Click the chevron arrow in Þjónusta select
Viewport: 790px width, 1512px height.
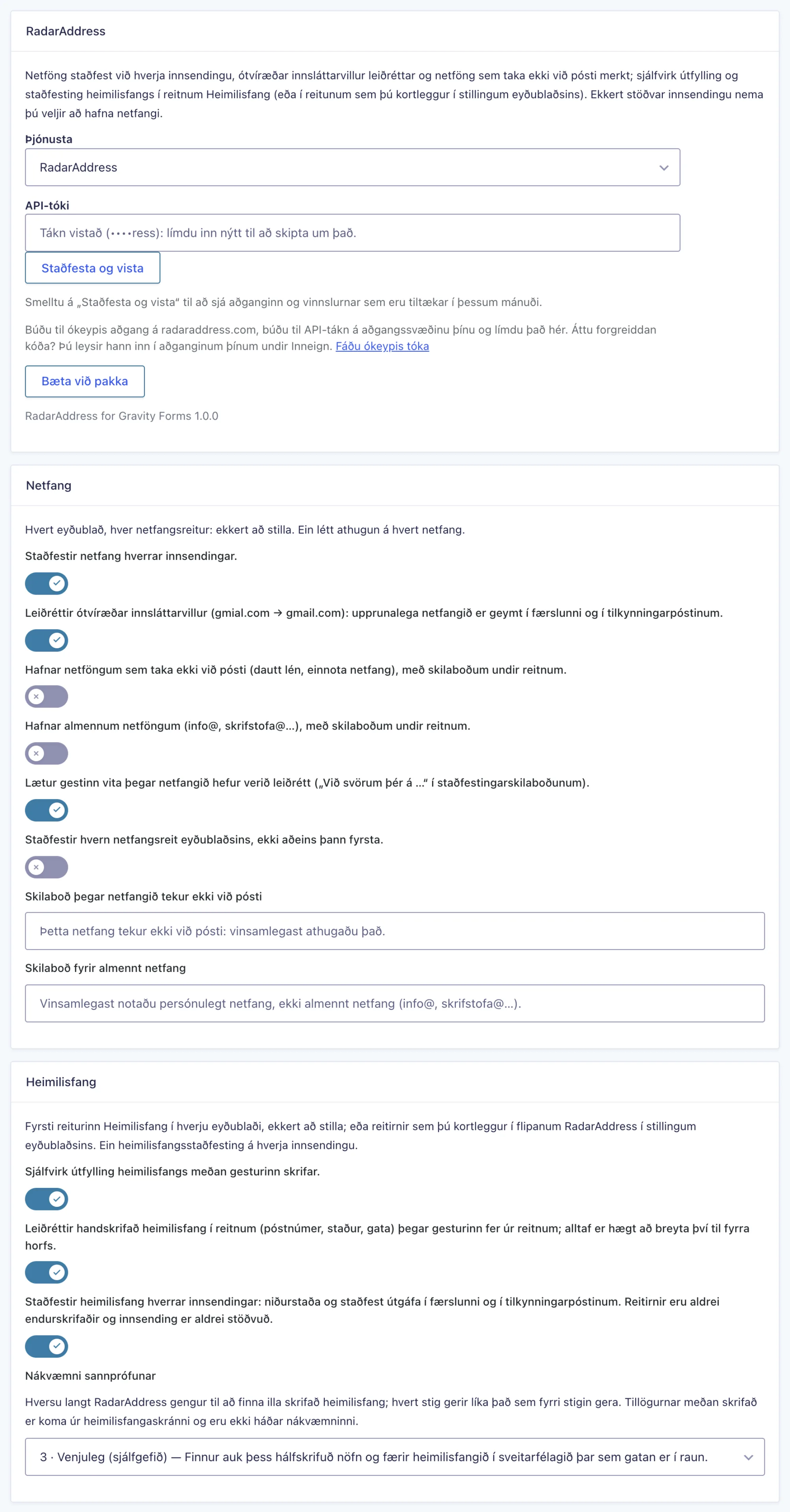664,168
